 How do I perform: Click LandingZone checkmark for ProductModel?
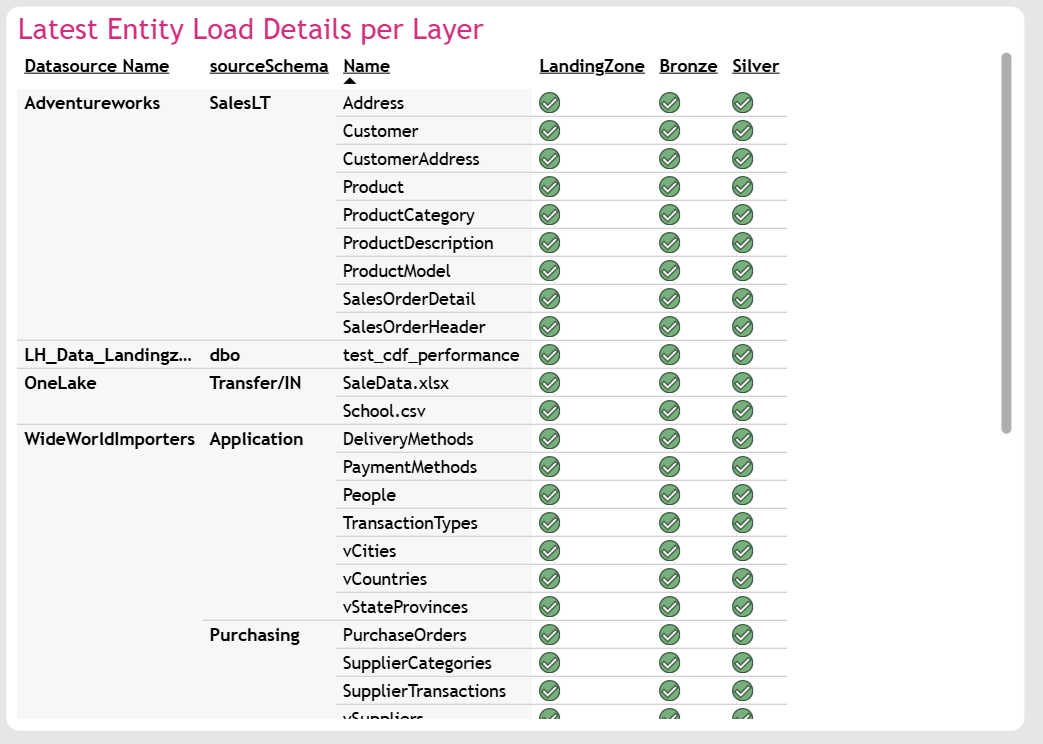point(549,270)
